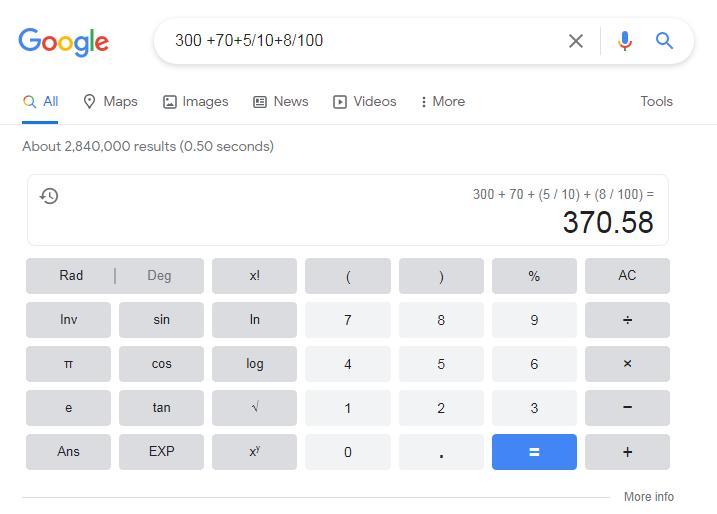Open calculator history clock icon
The height and width of the screenshot is (514, 717).
[x=49, y=196]
